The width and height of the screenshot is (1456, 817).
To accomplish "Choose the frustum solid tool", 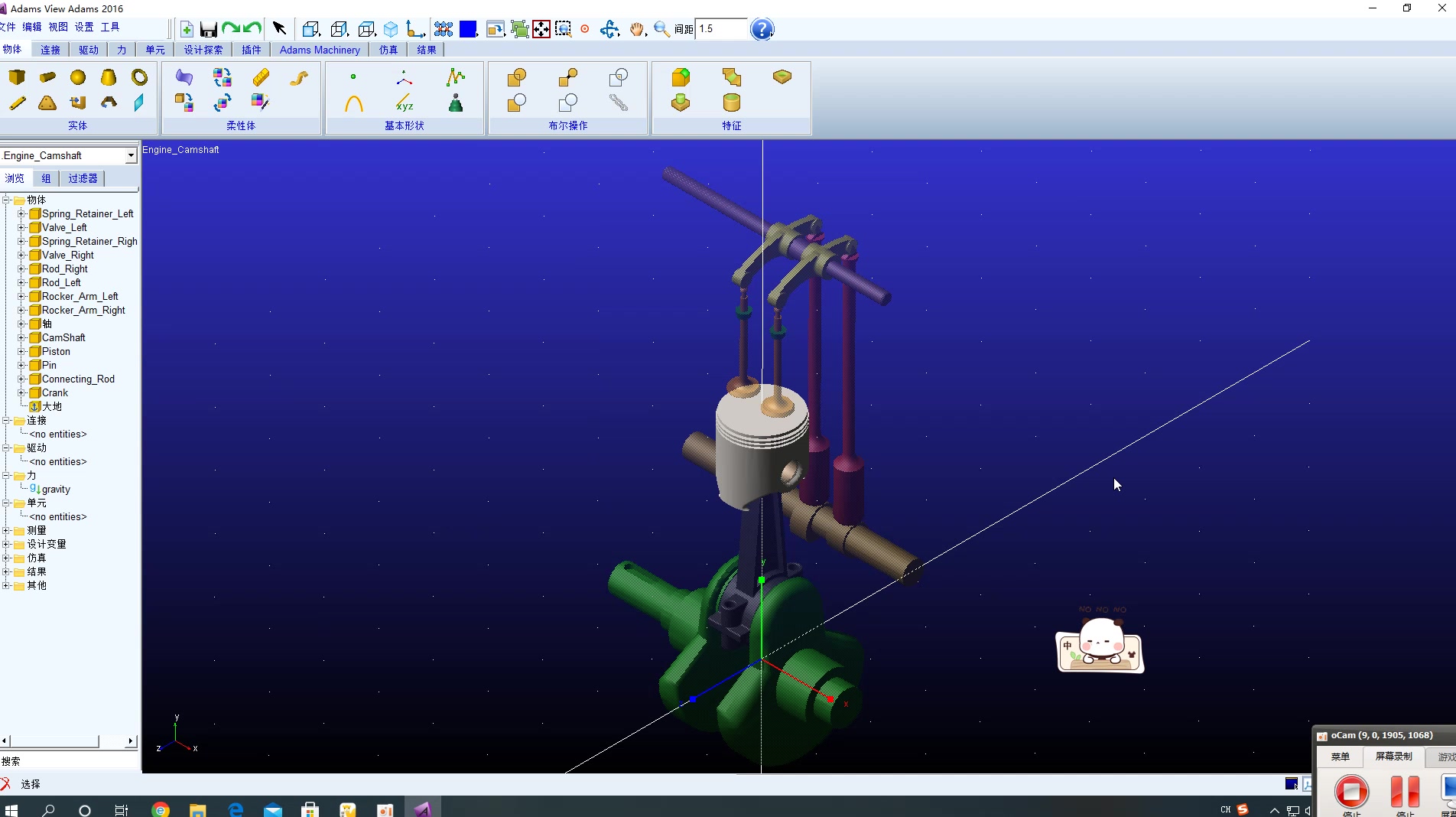I will [x=109, y=77].
